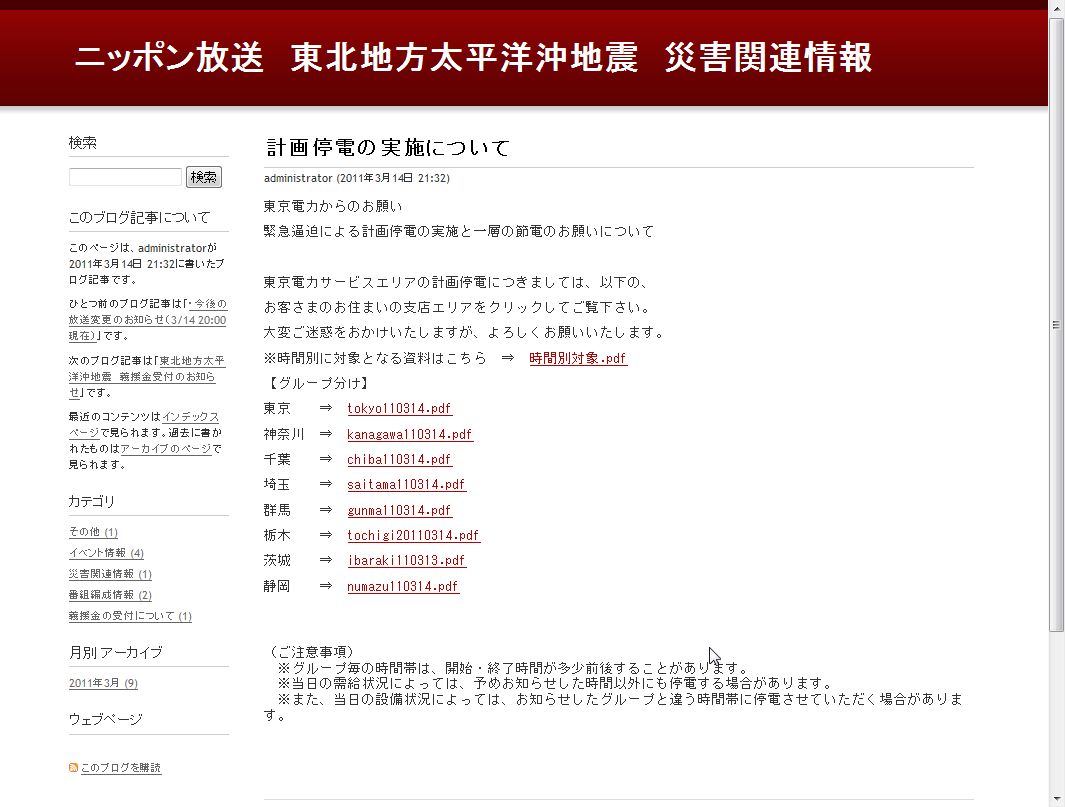The width and height of the screenshot is (1065, 807).
Task: Open ibaraki110313.pdf link
Action: pyautogui.click(x=406, y=560)
